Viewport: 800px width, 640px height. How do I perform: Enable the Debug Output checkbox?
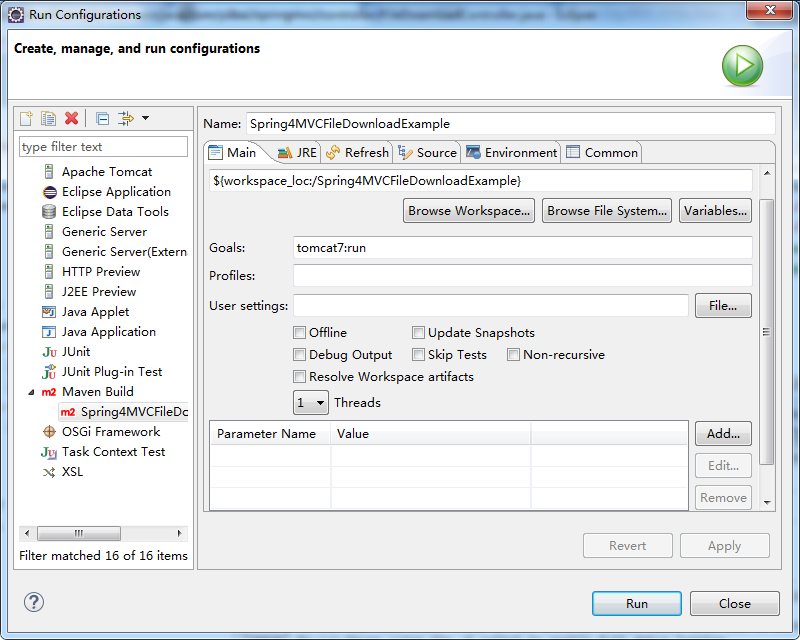299,355
